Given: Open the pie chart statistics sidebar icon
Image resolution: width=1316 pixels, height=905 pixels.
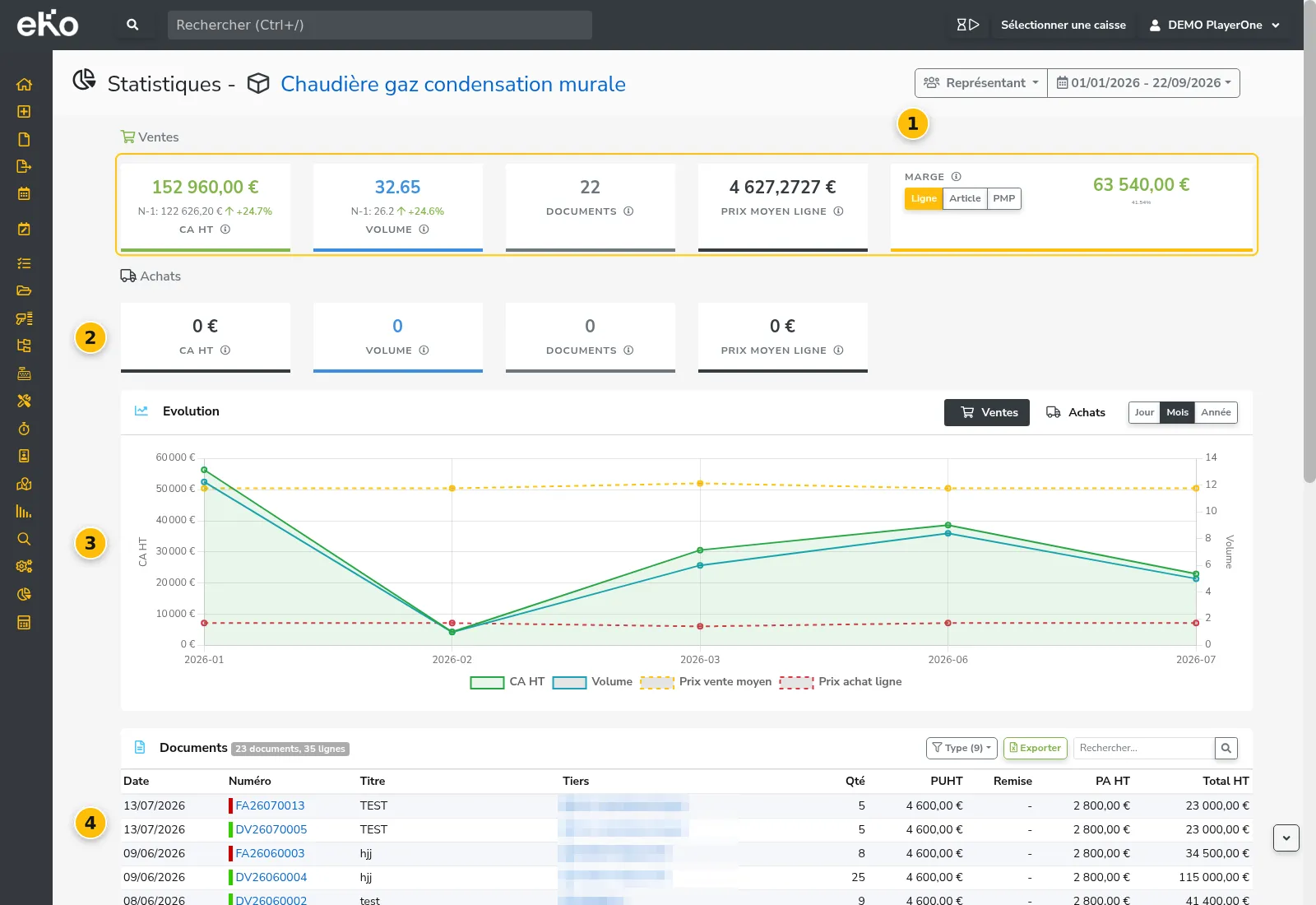Looking at the screenshot, I should point(24,594).
